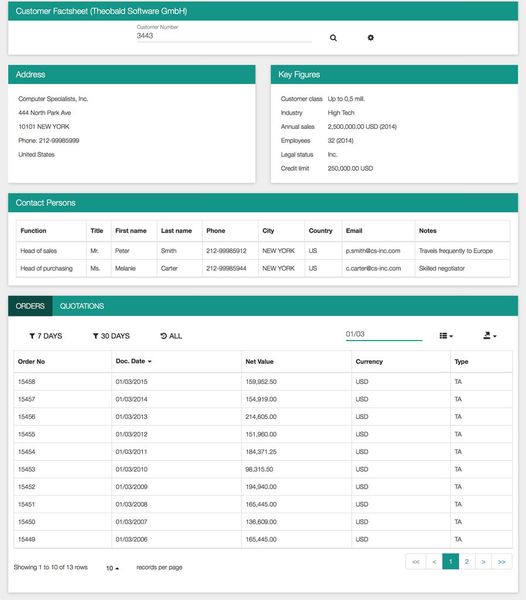Select page 1 in pagination
Screen dimensions: 526x600
tap(451, 562)
